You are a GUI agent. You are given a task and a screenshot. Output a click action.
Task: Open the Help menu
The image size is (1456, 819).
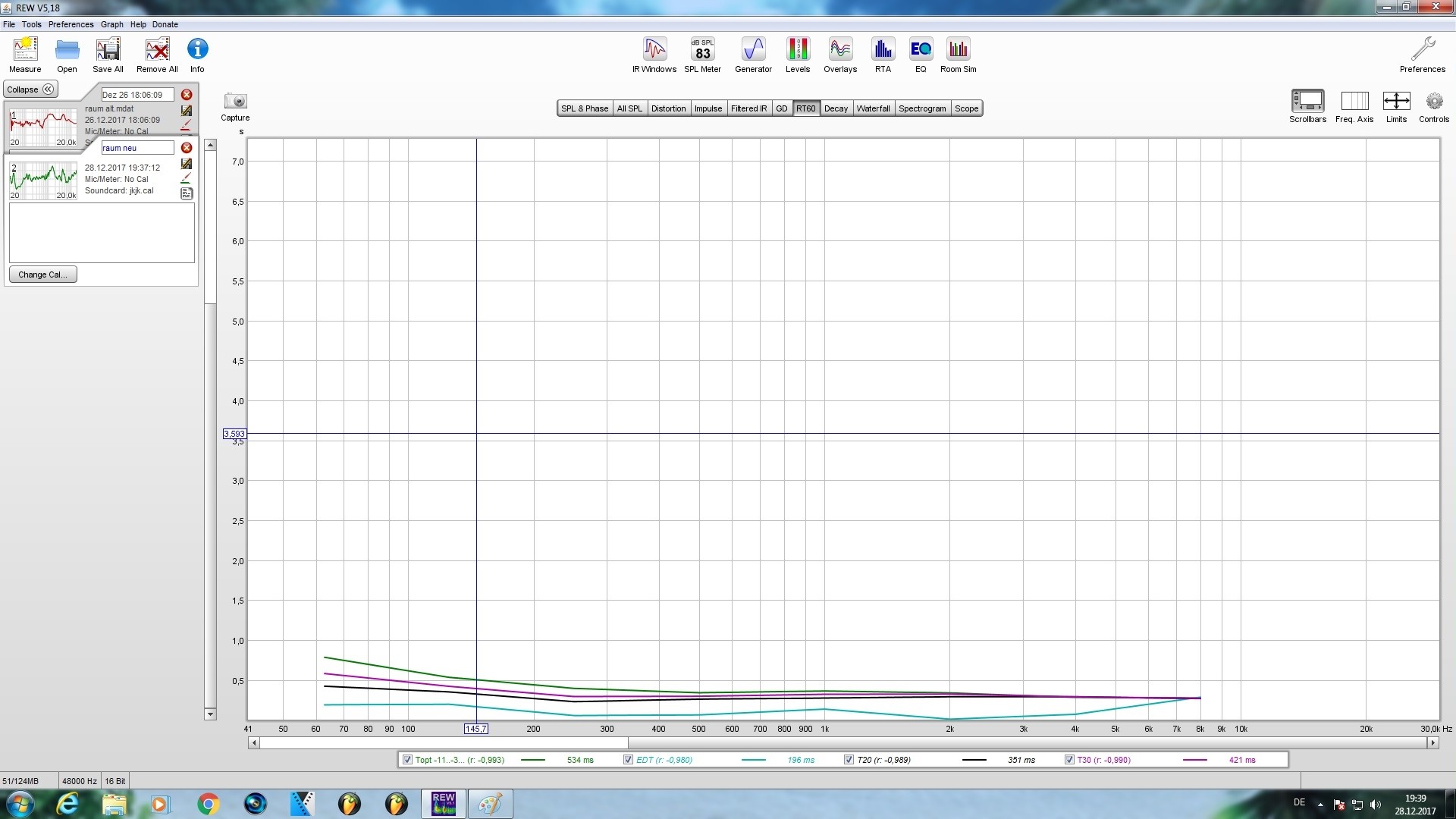[138, 24]
